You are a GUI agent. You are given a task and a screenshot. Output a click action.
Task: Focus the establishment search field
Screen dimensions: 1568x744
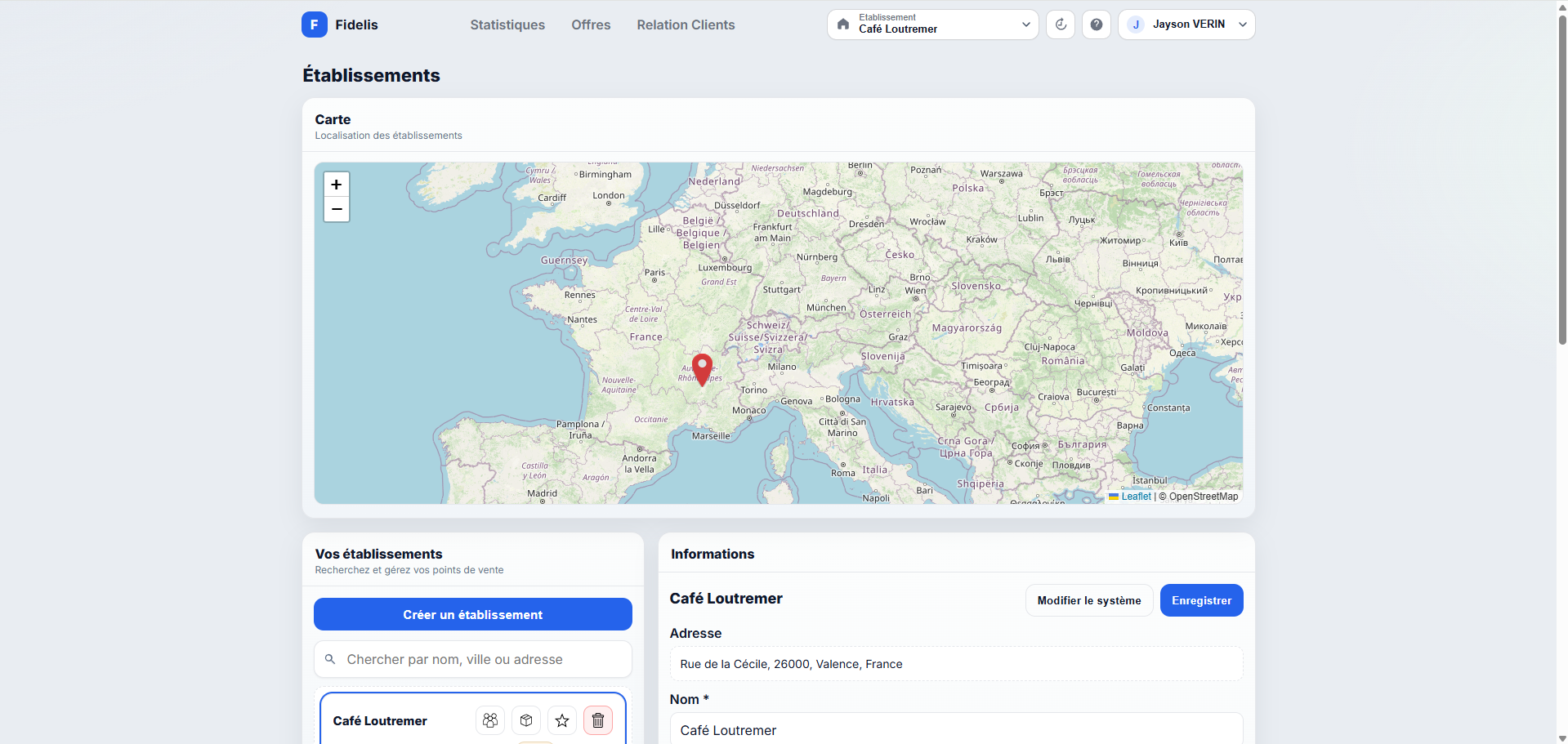(x=482, y=659)
